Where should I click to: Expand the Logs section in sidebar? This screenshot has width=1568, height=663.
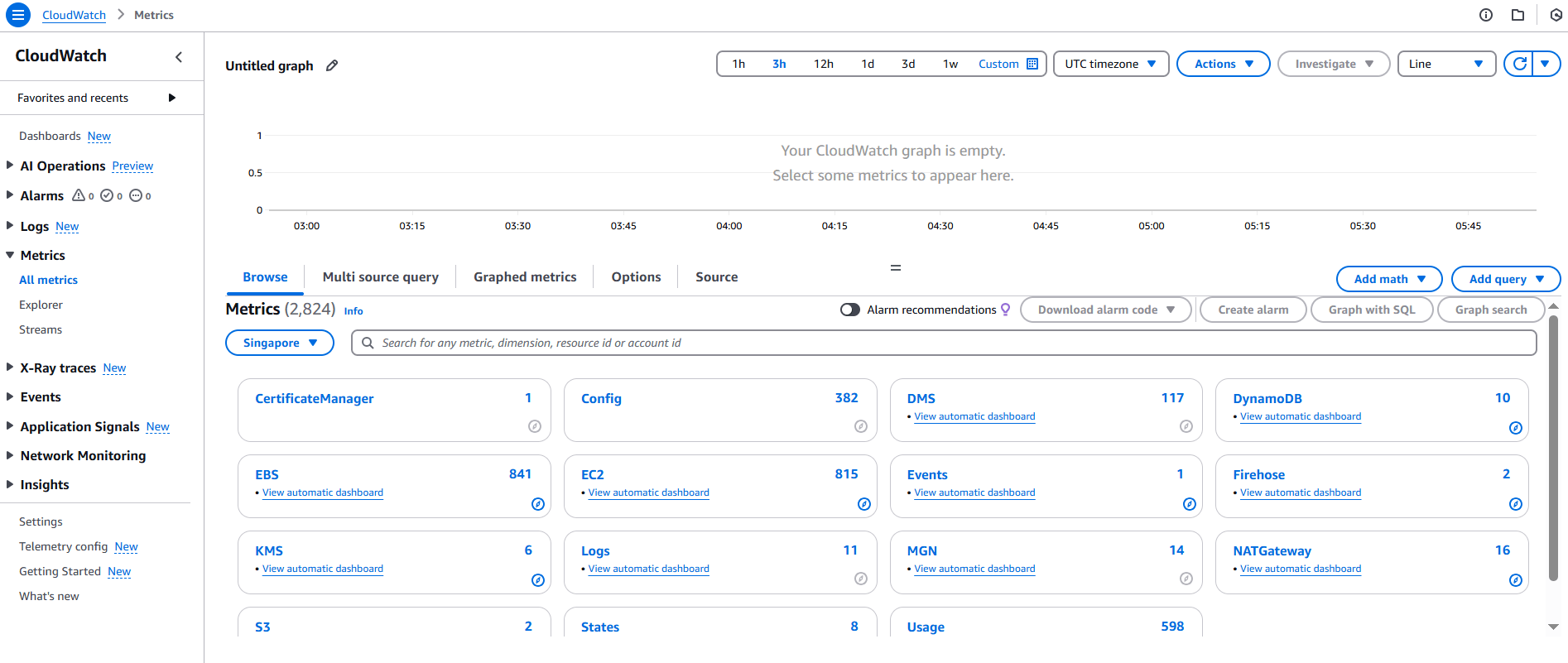pos(10,225)
